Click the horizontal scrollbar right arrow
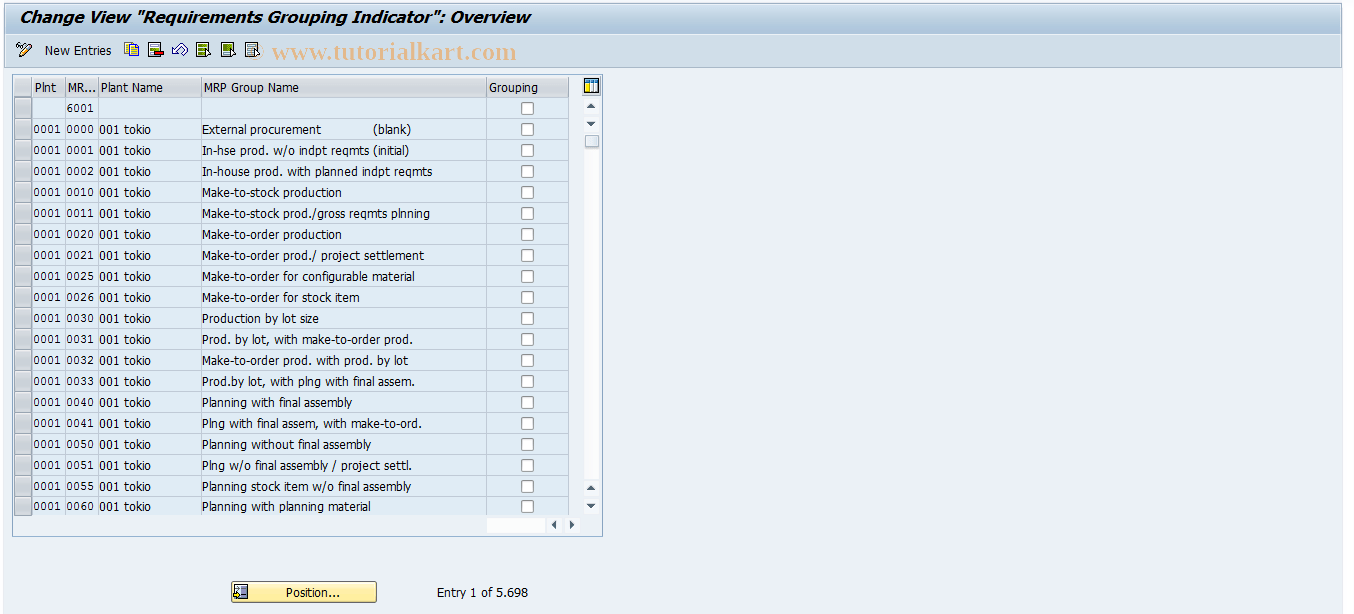The image size is (1354, 614). [570, 523]
